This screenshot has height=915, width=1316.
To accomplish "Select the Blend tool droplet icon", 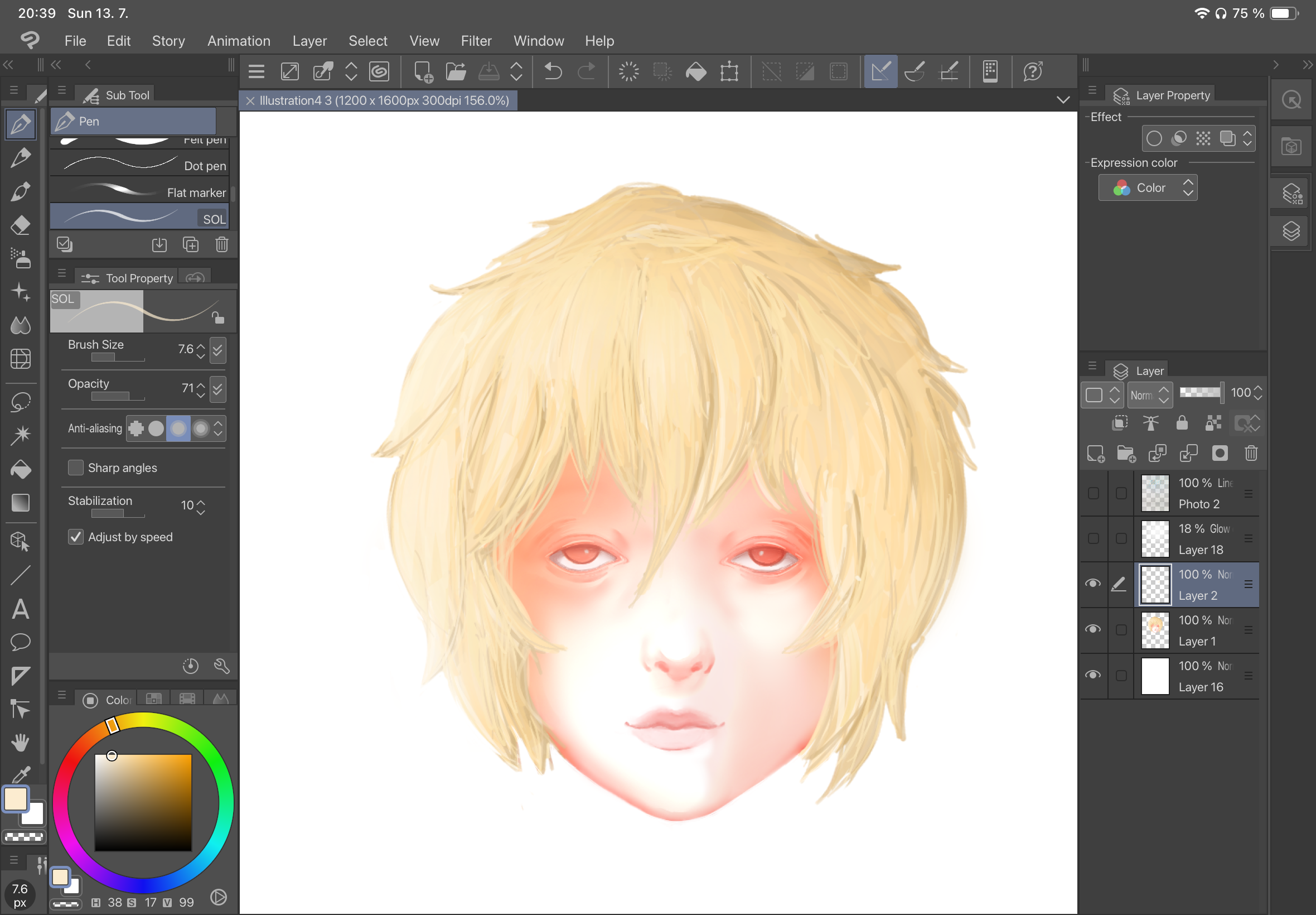I will point(21,325).
